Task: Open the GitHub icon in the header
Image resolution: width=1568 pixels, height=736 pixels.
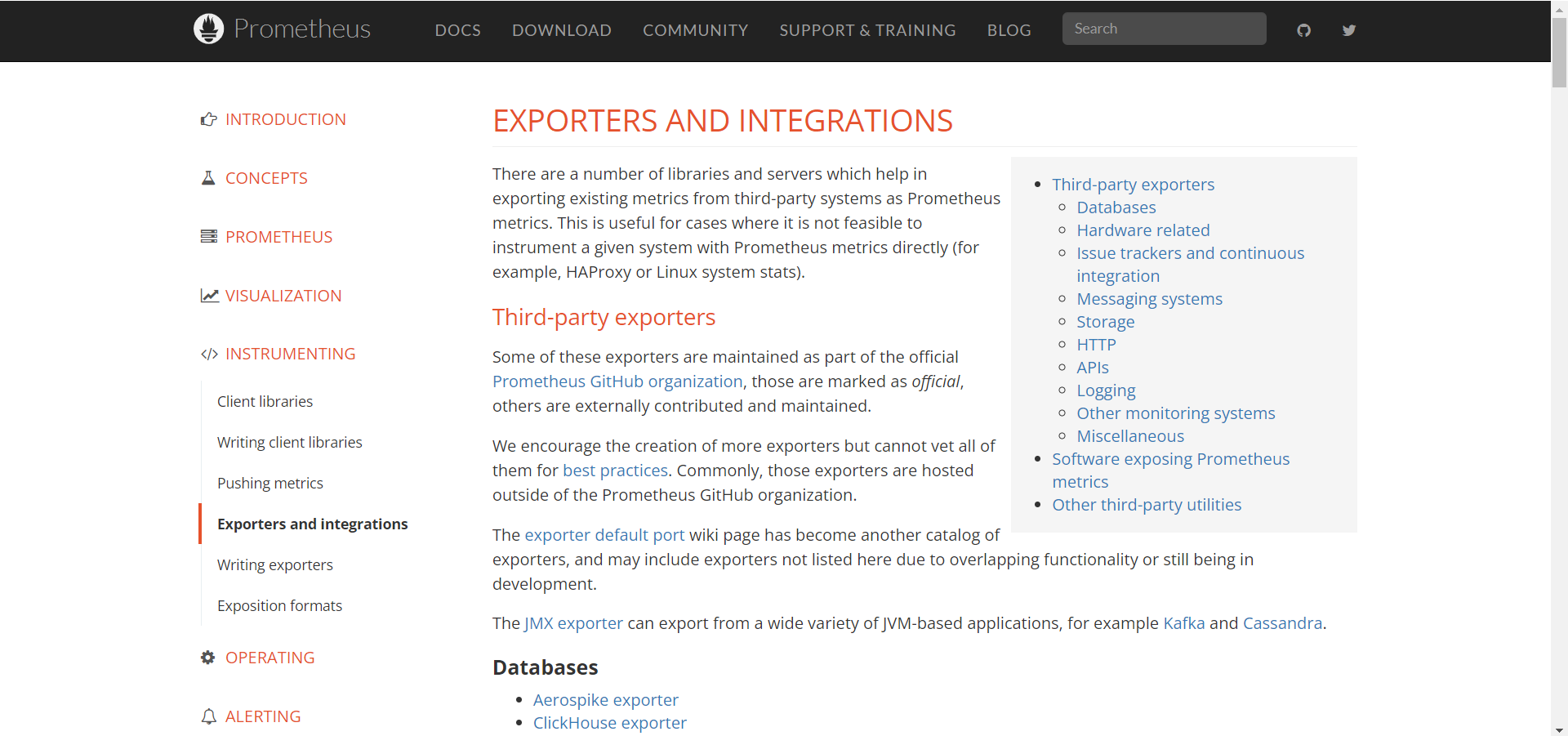Action: point(1303,30)
